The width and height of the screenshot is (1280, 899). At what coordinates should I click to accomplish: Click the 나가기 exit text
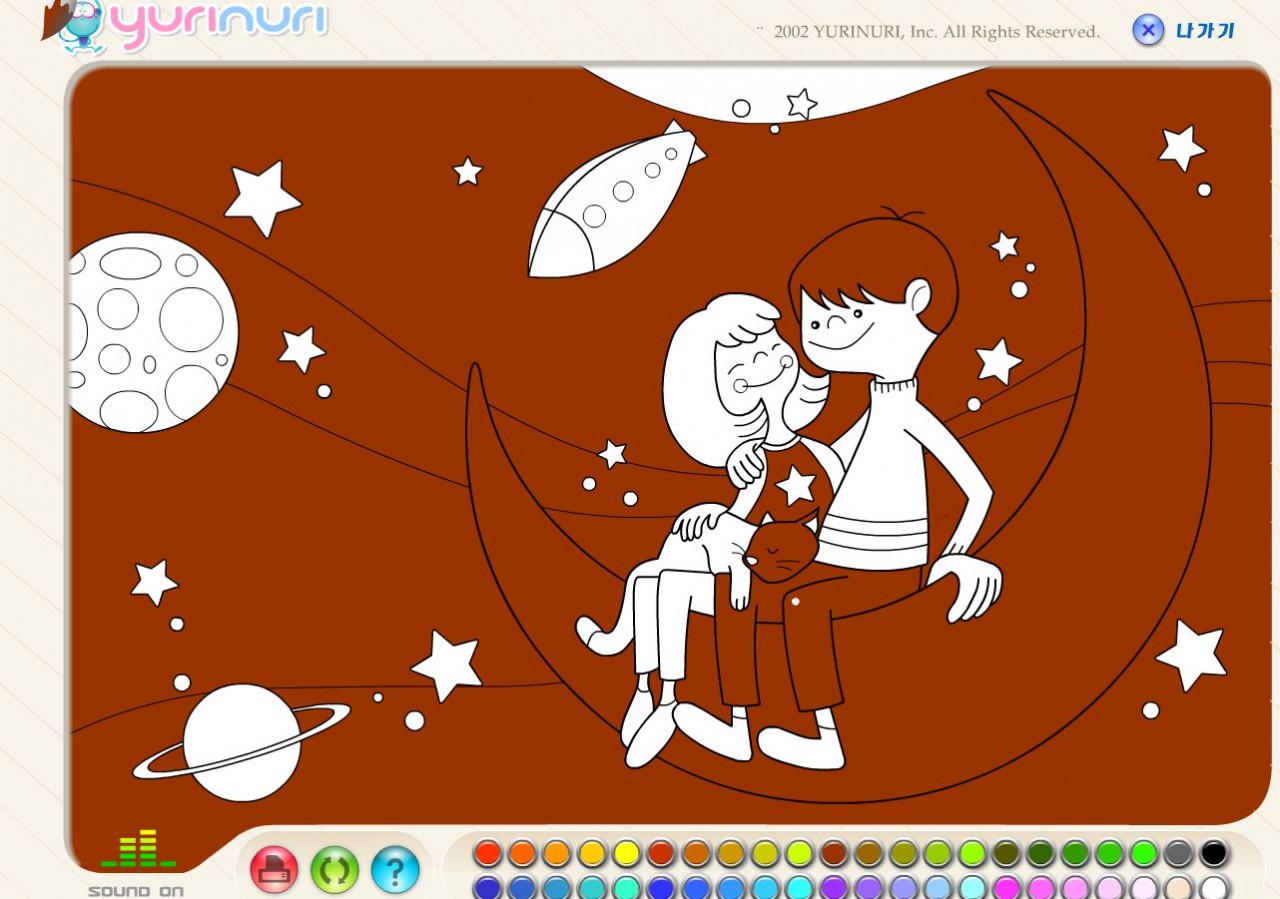pyautogui.click(x=1205, y=31)
